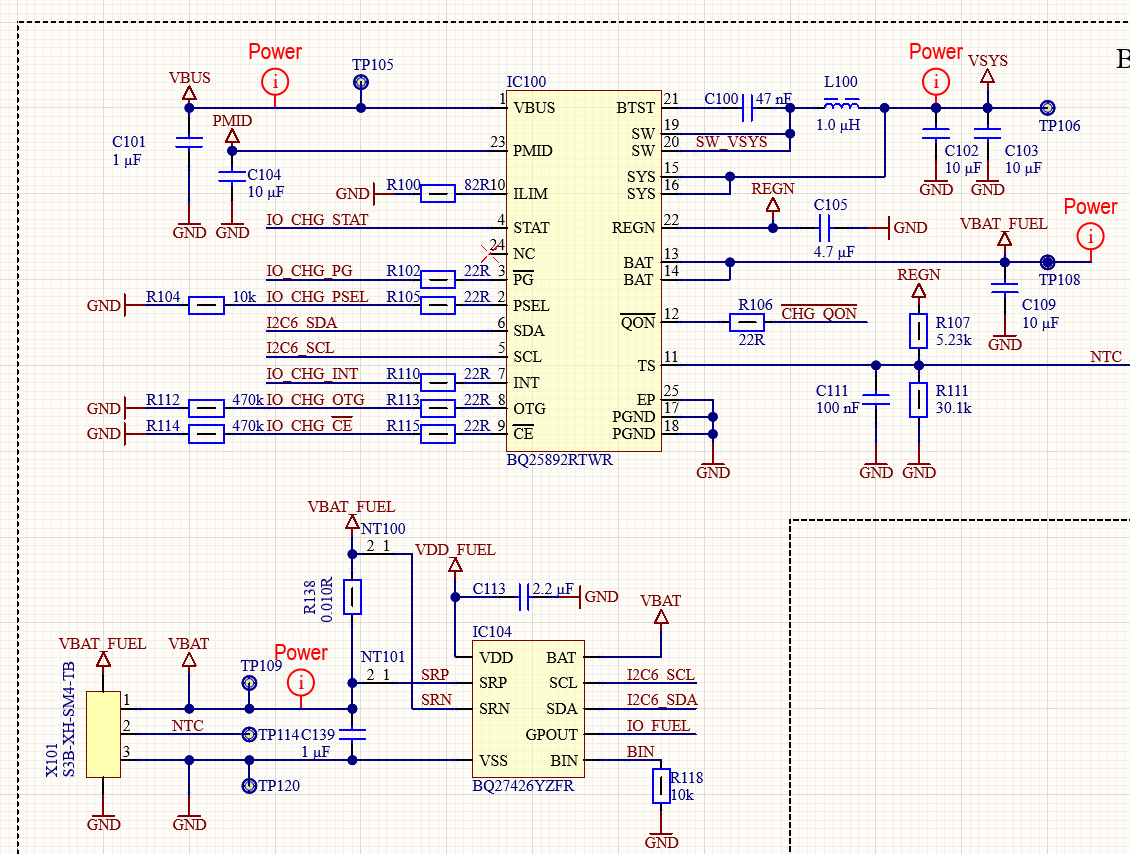1130x854 pixels.
Task: Click the SRN net label
Action: [x=437, y=700]
